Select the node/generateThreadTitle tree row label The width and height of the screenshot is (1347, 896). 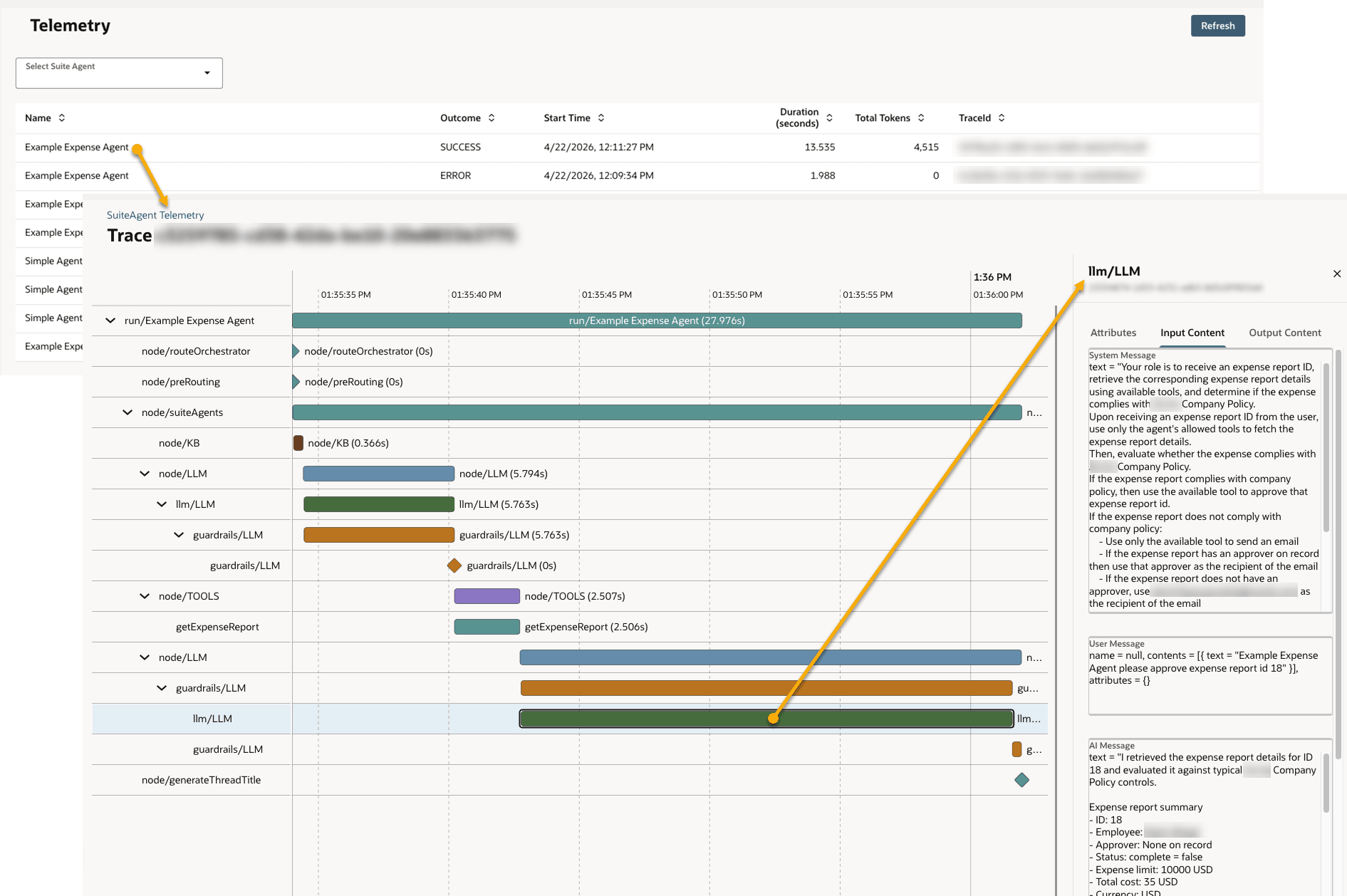(x=202, y=780)
